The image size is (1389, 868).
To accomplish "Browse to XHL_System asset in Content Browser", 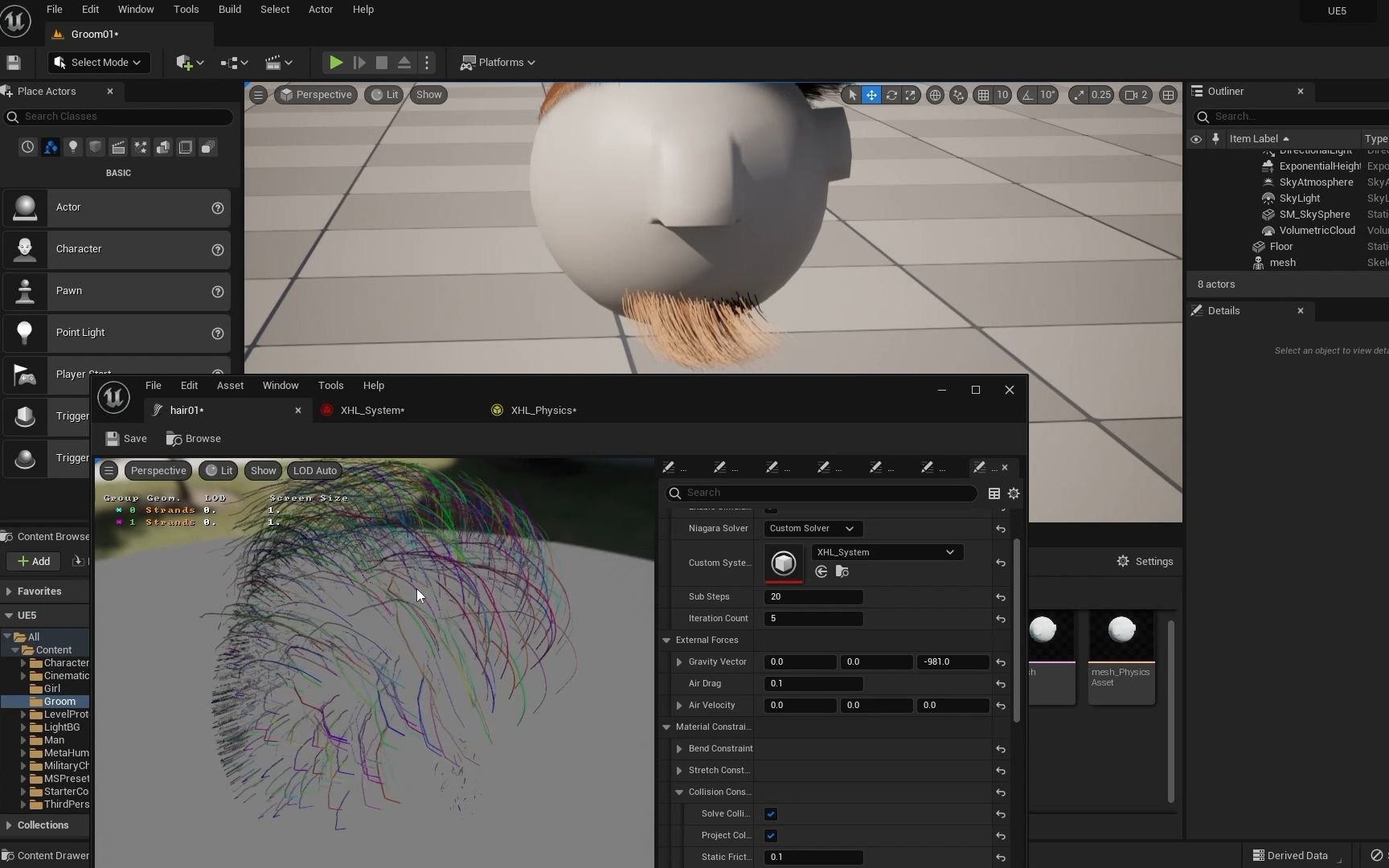I will pos(842,571).
